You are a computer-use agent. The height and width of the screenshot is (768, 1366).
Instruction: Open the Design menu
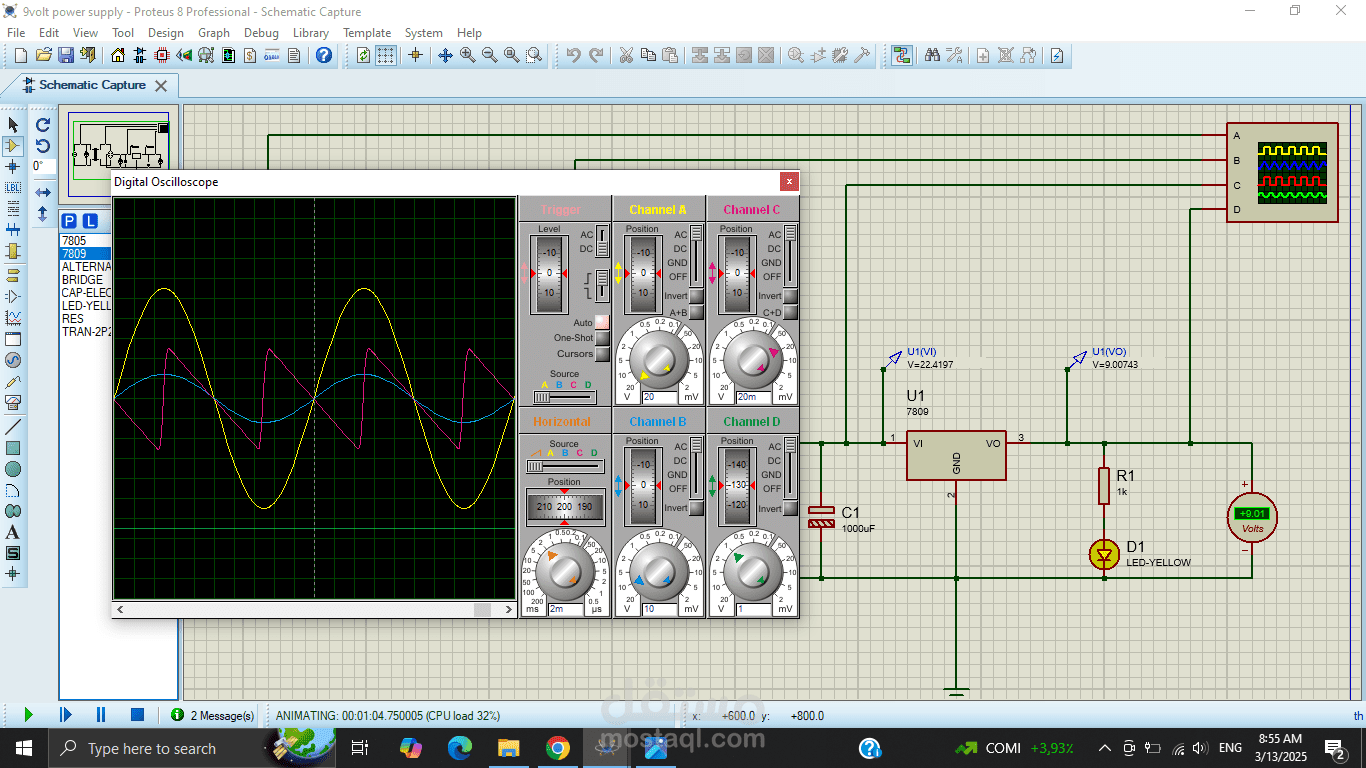(165, 32)
